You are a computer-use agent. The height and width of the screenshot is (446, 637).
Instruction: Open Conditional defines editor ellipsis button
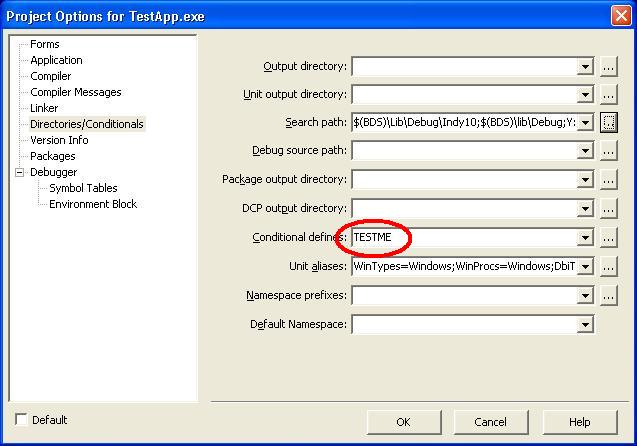click(x=609, y=238)
